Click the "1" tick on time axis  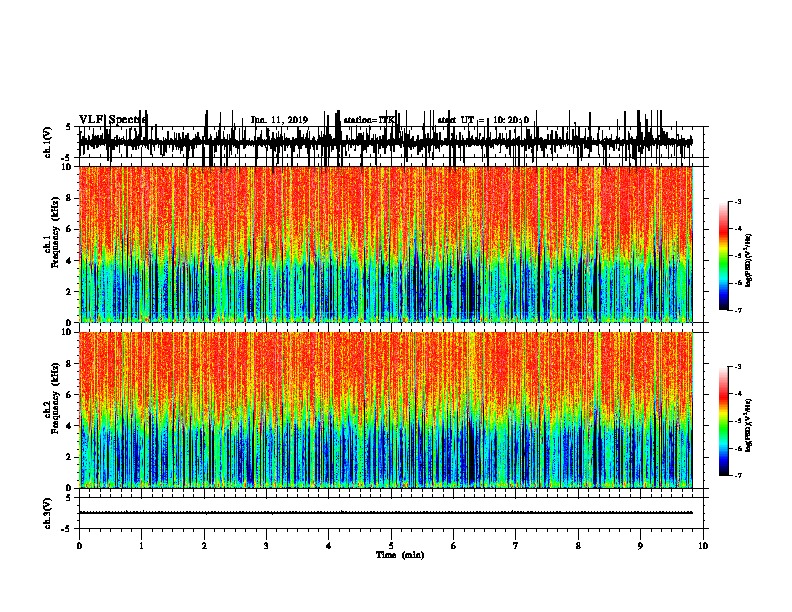tap(141, 546)
